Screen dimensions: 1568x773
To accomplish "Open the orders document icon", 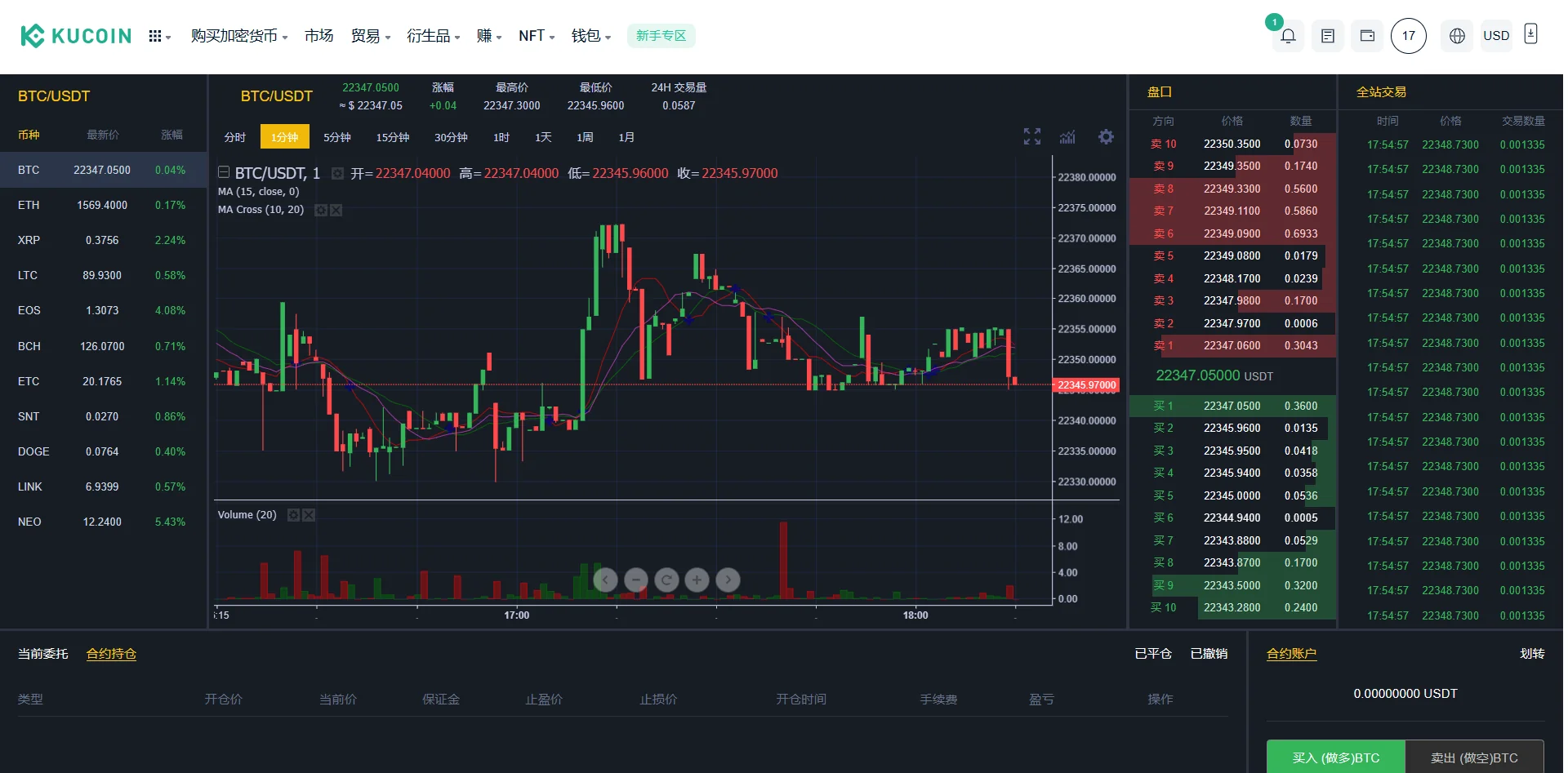I will coord(1328,36).
